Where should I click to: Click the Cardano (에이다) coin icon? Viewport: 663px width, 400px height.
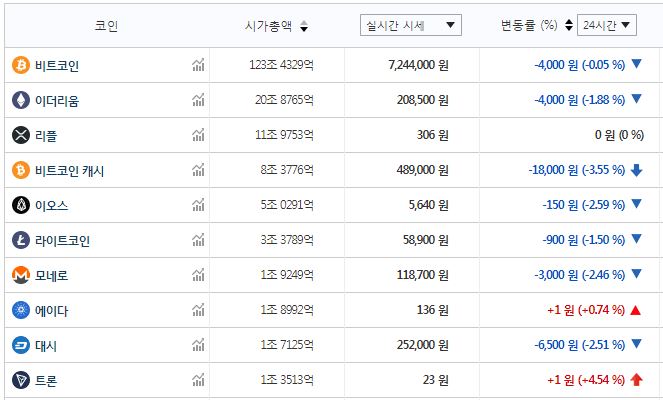(20, 310)
